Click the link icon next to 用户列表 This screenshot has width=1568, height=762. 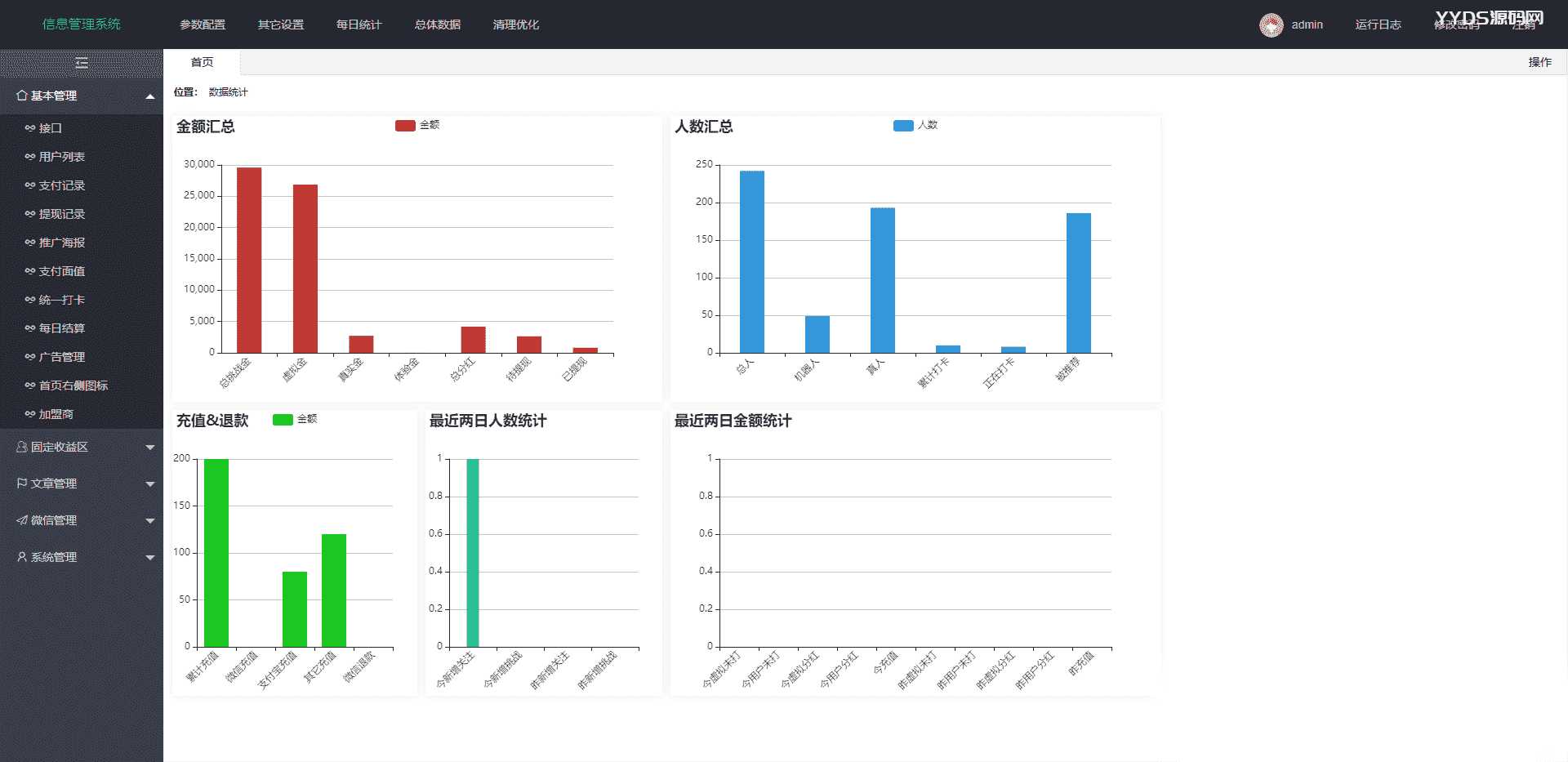(x=30, y=157)
